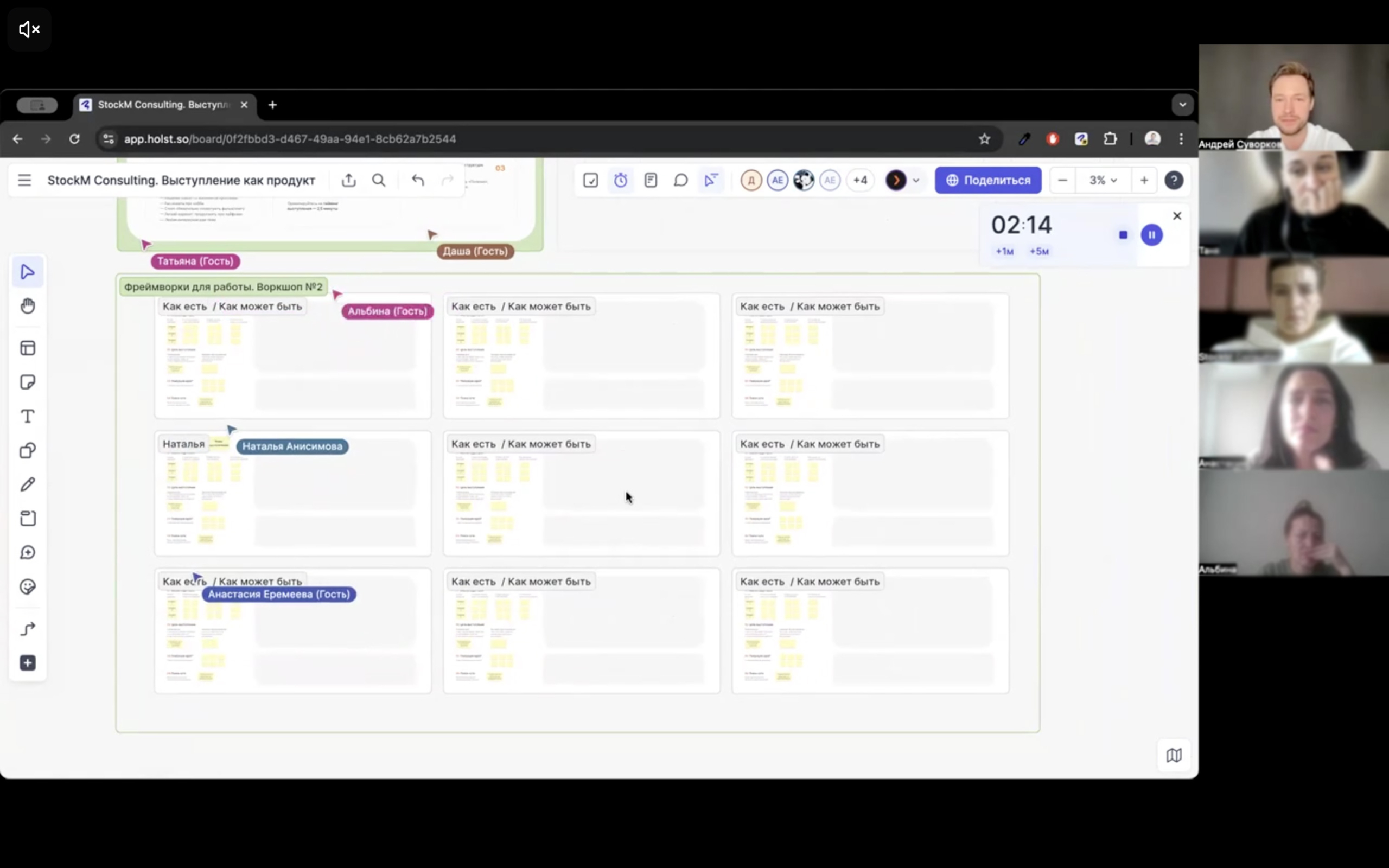Pick the pencil drawing tool

[x=28, y=484]
